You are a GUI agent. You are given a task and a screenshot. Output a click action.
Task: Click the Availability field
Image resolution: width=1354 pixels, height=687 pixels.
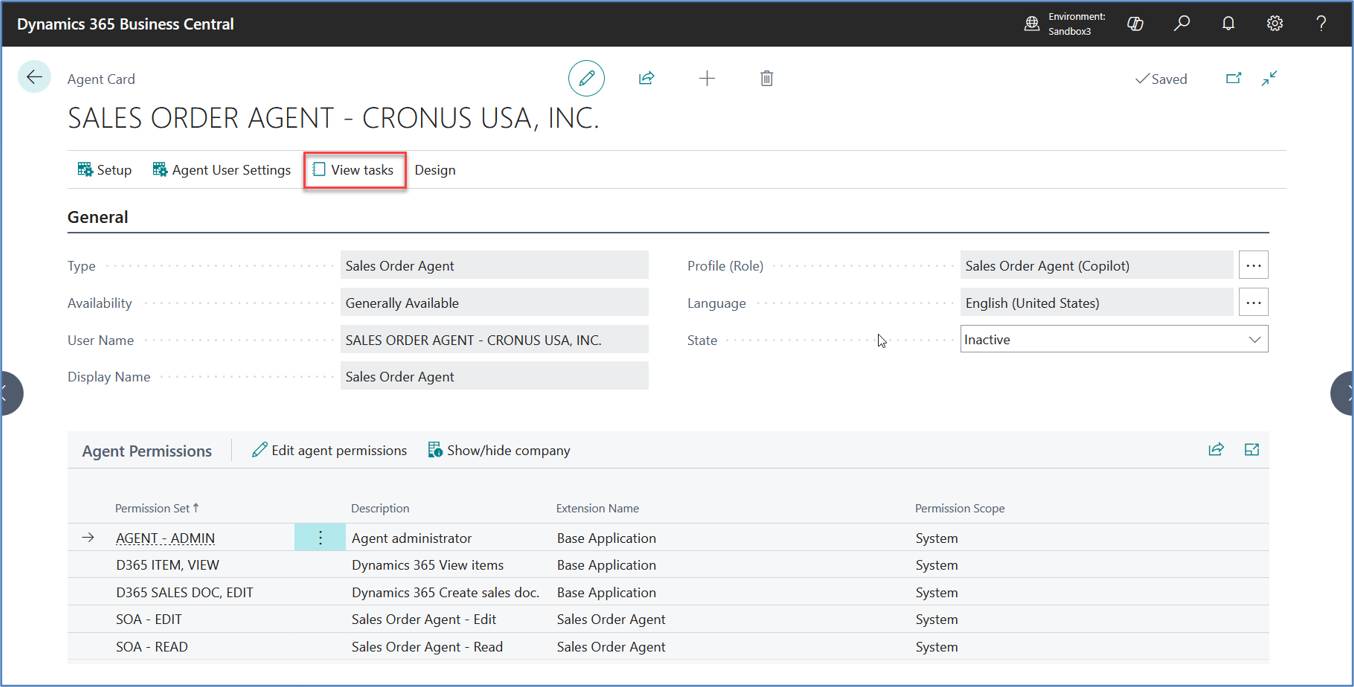pos(494,302)
